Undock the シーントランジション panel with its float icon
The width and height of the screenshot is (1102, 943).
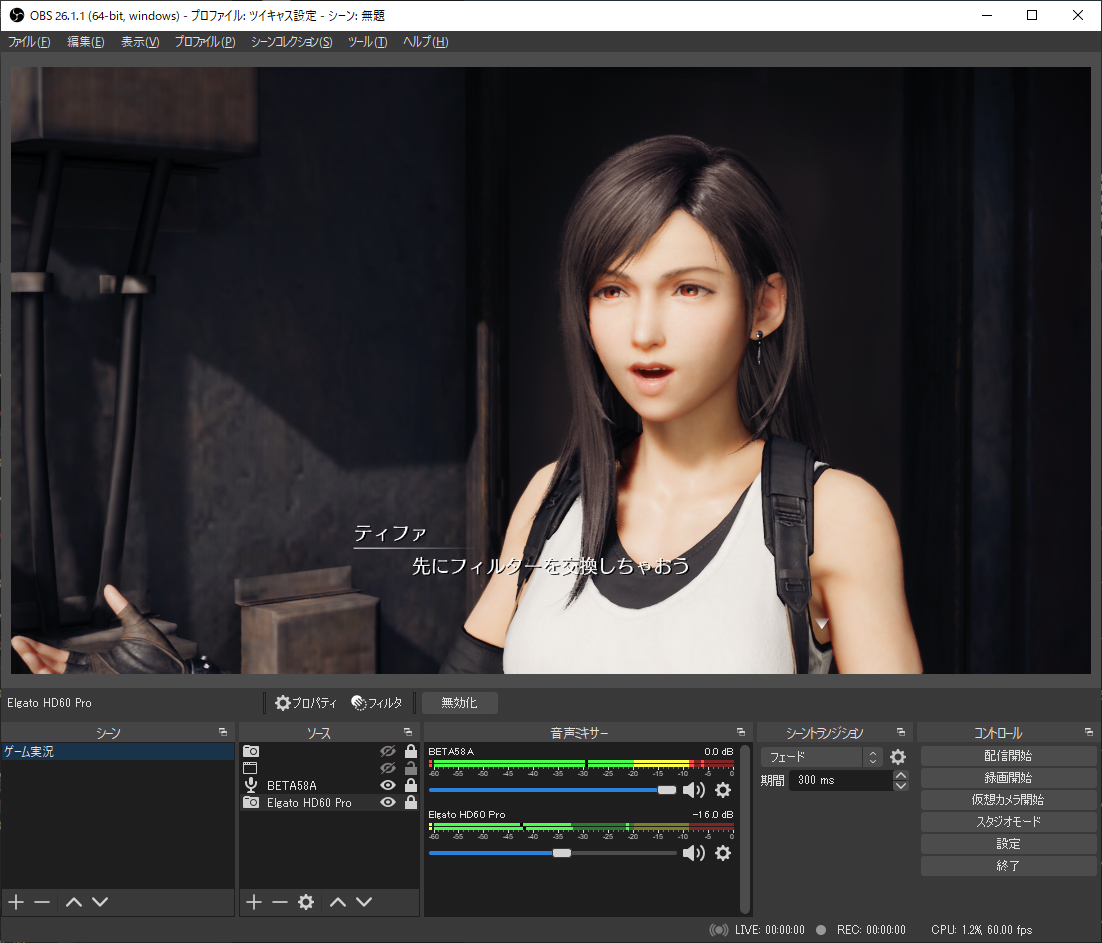[901, 732]
